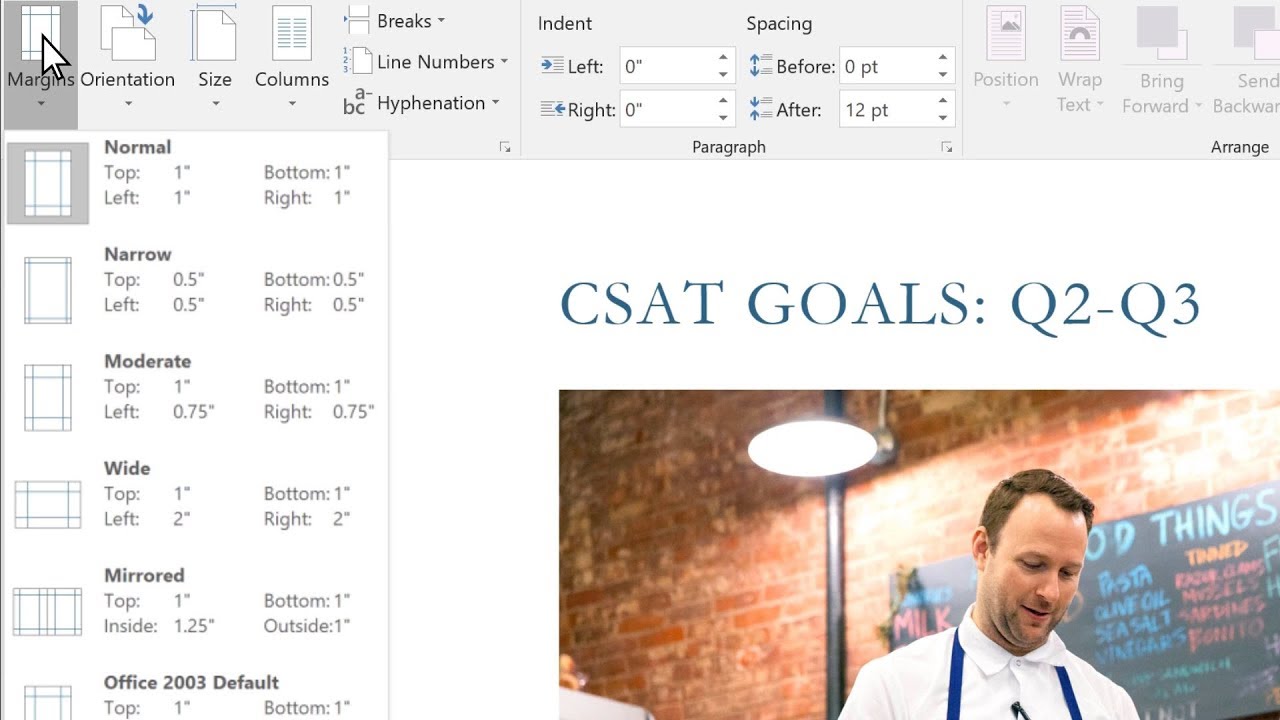Expand the Bring Forward dropdown arrow
Viewport: 1280px width, 720px height.
1197,106
